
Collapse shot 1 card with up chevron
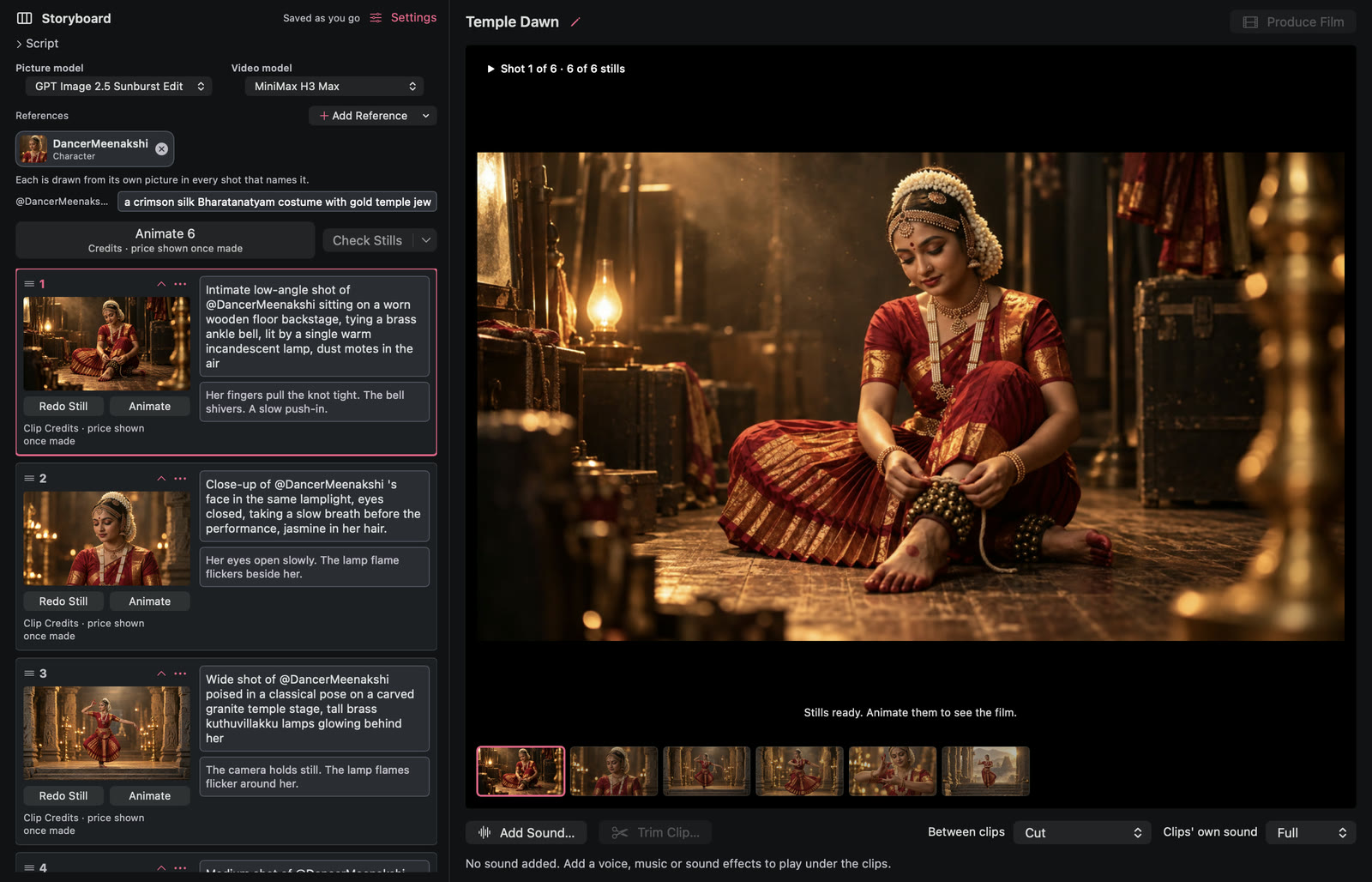[161, 284]
